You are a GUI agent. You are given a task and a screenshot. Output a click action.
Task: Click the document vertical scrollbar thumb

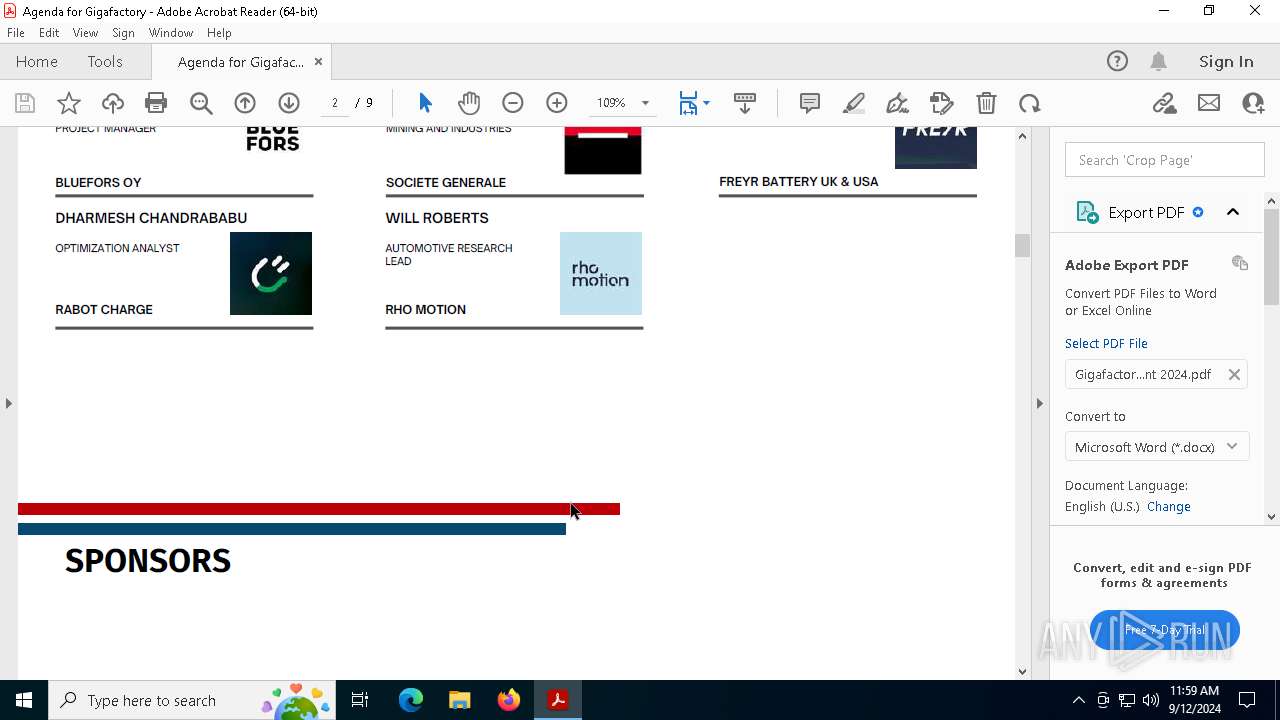pyautogui.click(x=1022, y=245)
